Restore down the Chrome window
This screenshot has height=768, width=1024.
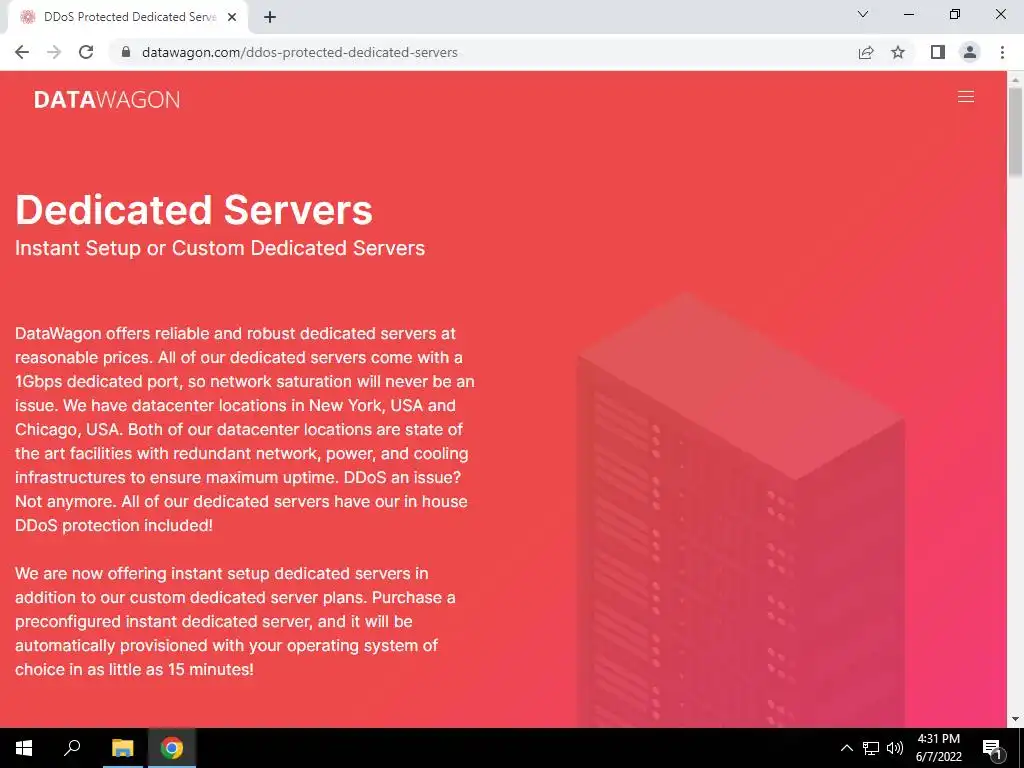point(955,14)
